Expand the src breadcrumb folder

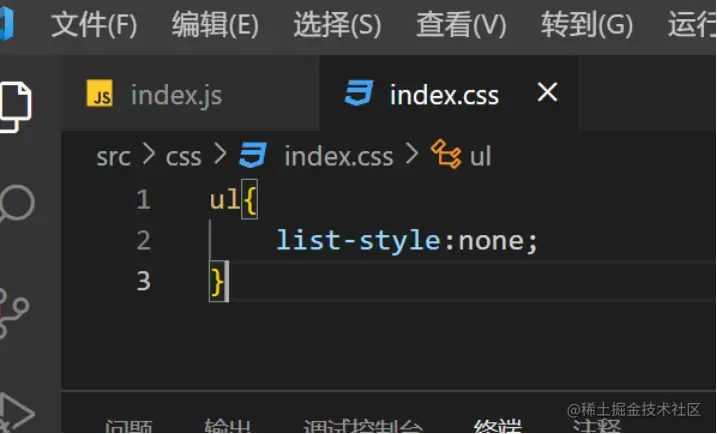[113, 156]
